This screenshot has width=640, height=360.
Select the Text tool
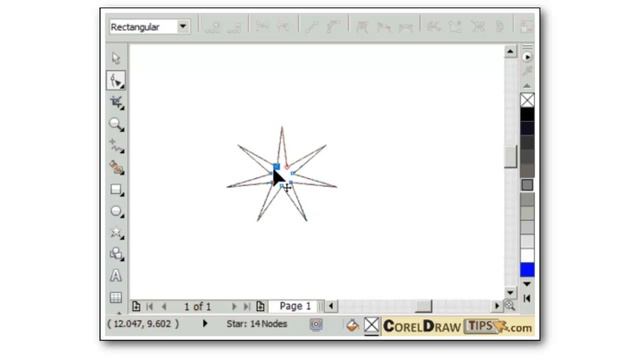tap(116, 276)
